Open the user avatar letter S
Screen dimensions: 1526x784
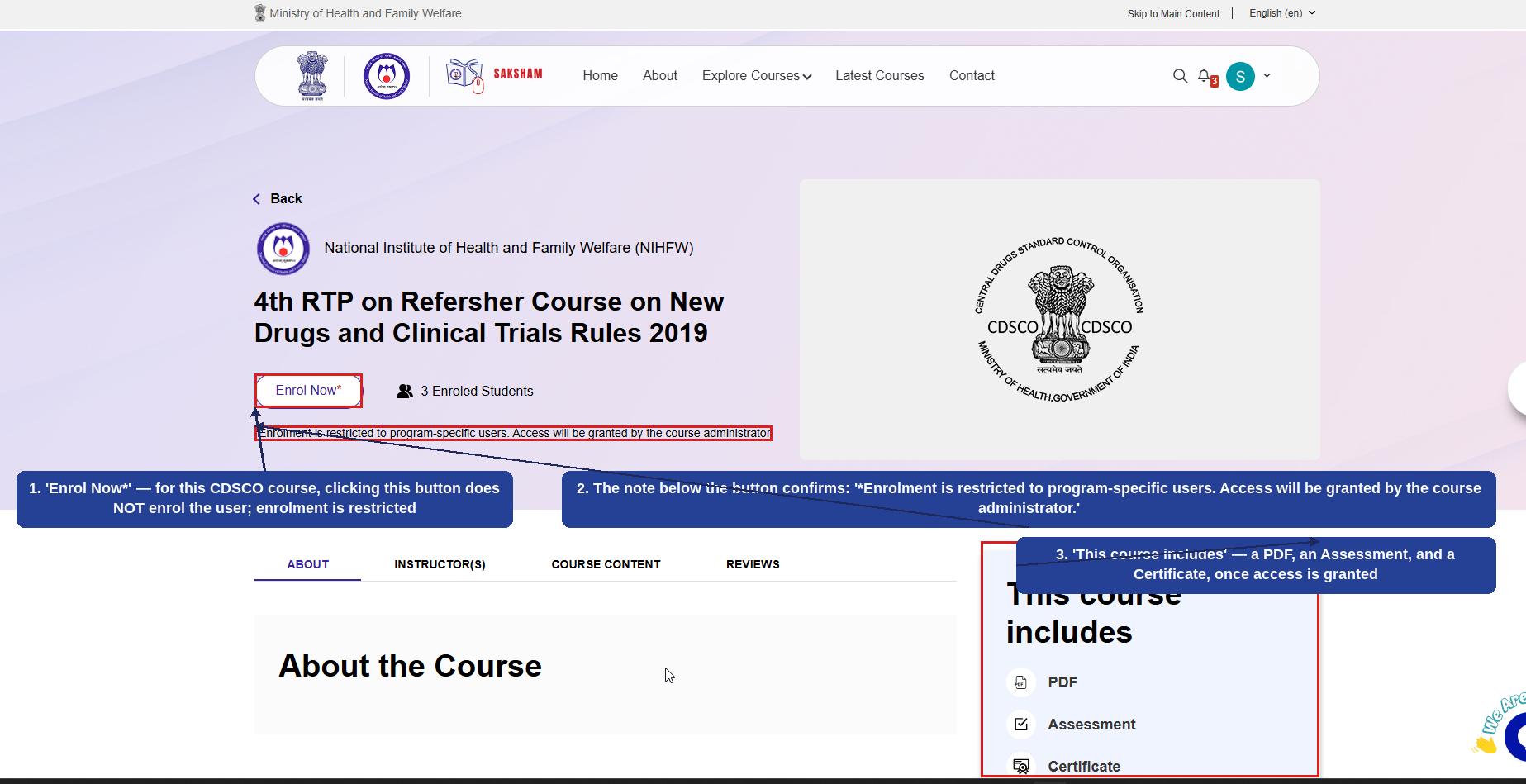click(1240, 76)
